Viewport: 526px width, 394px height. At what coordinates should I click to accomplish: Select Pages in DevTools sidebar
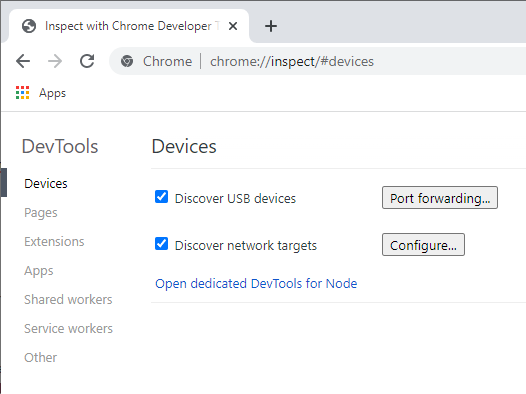click(x=41, y=213)
